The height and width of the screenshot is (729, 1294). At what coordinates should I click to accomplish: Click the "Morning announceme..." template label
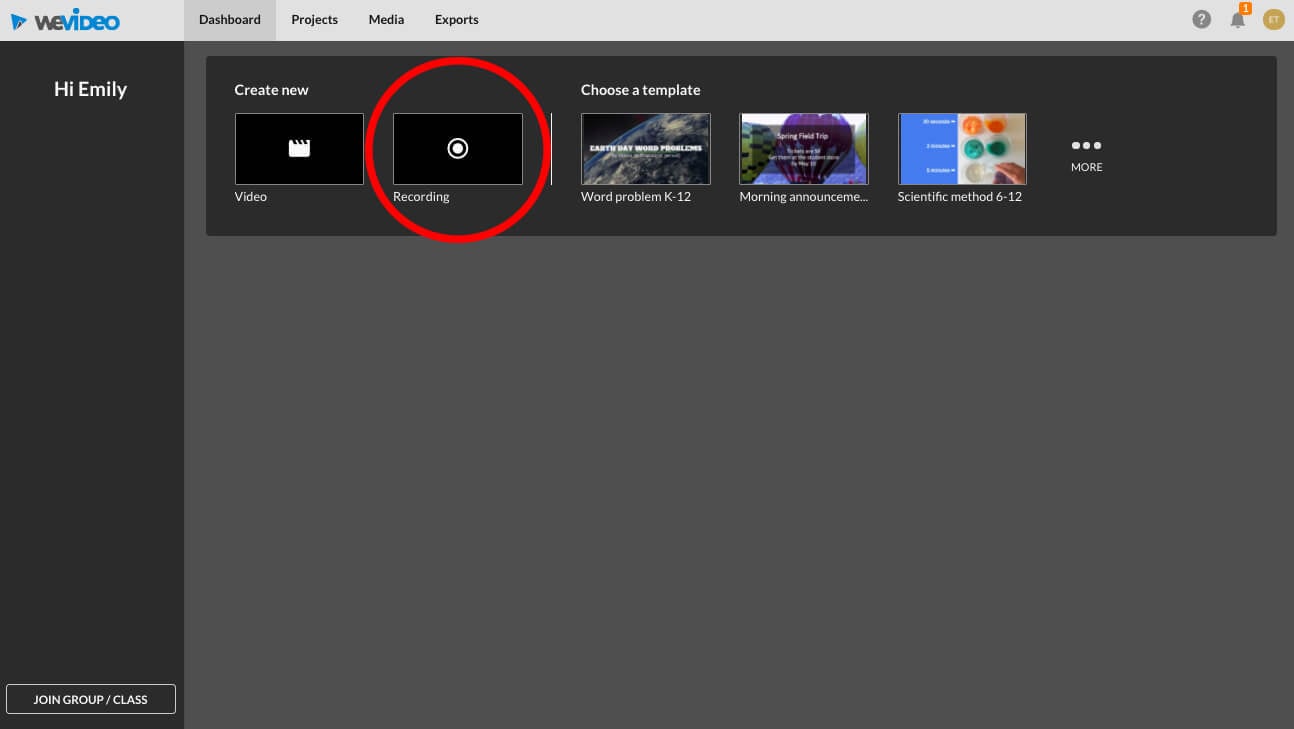pos(803,197)
